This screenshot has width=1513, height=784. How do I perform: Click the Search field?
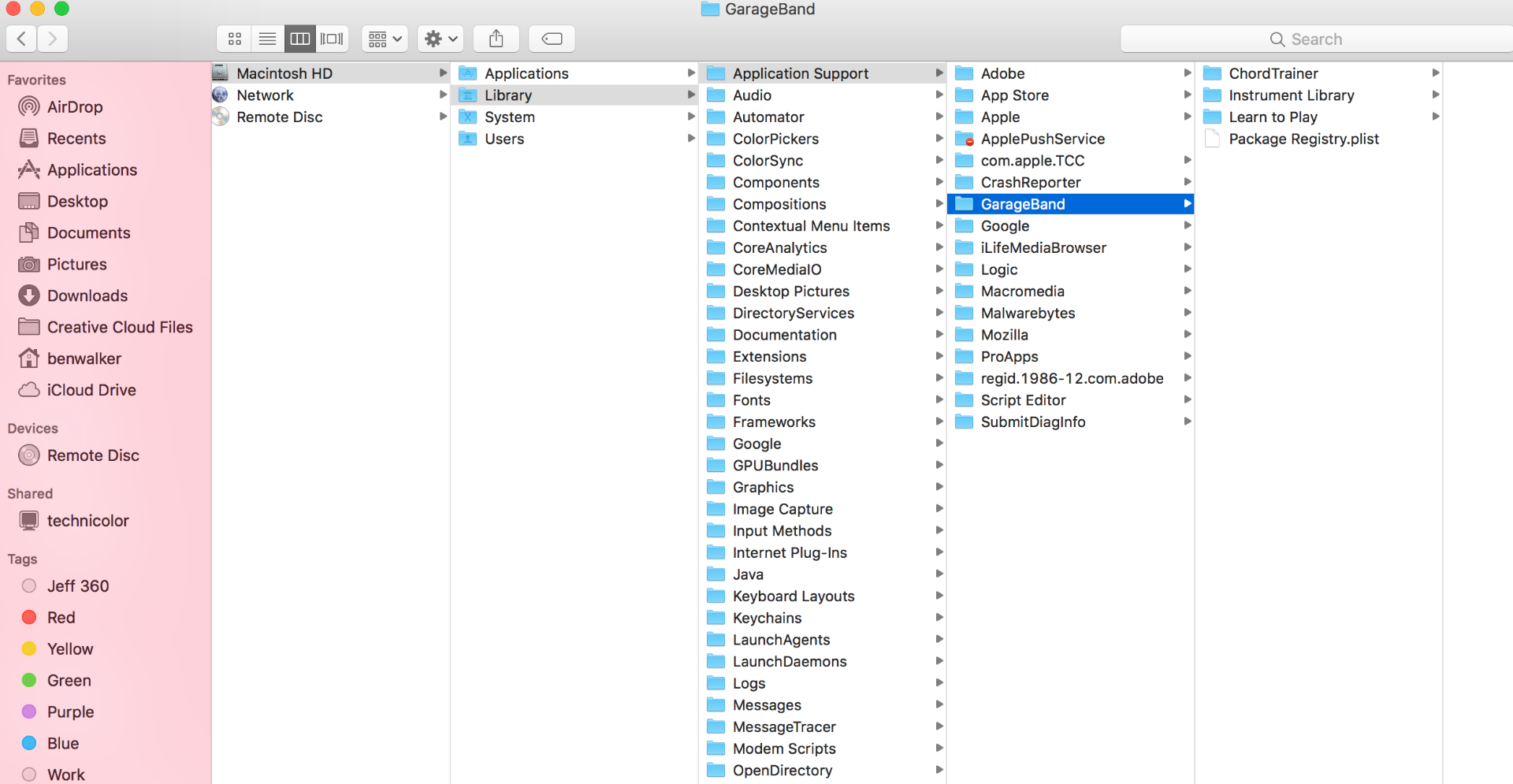(x=1316, y=39)
